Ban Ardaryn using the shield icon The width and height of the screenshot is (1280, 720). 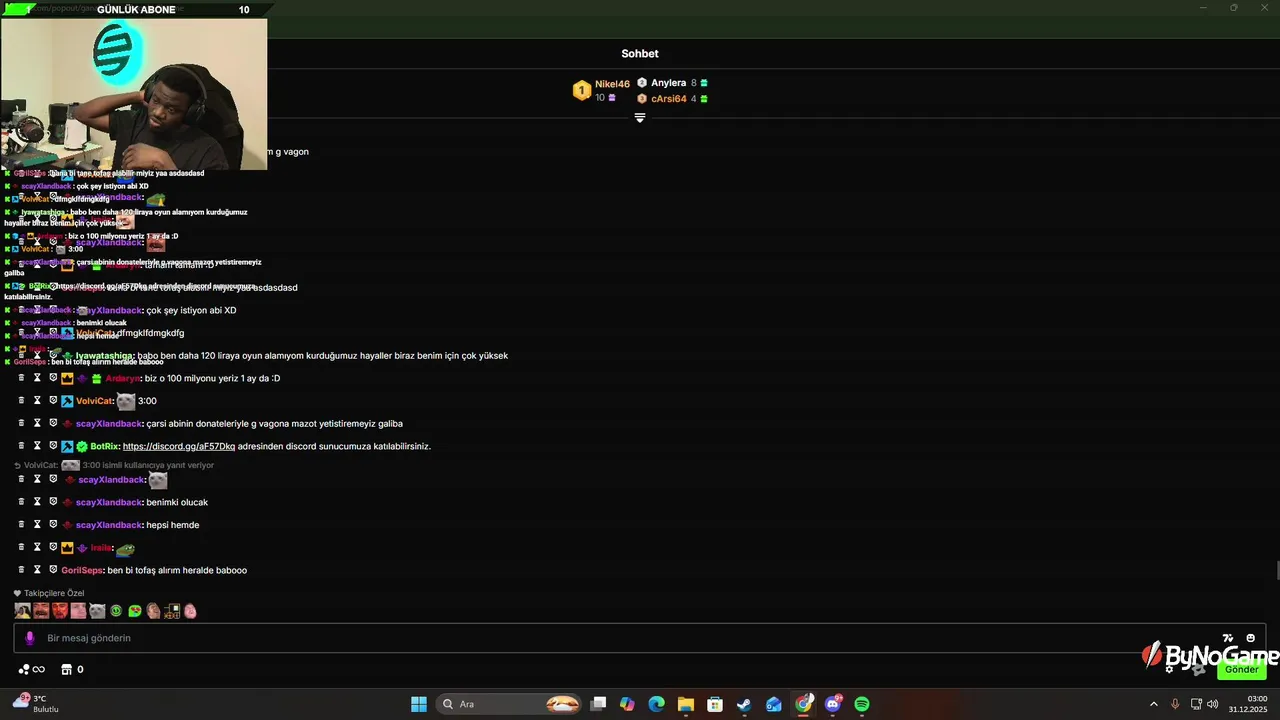[53, 378]
